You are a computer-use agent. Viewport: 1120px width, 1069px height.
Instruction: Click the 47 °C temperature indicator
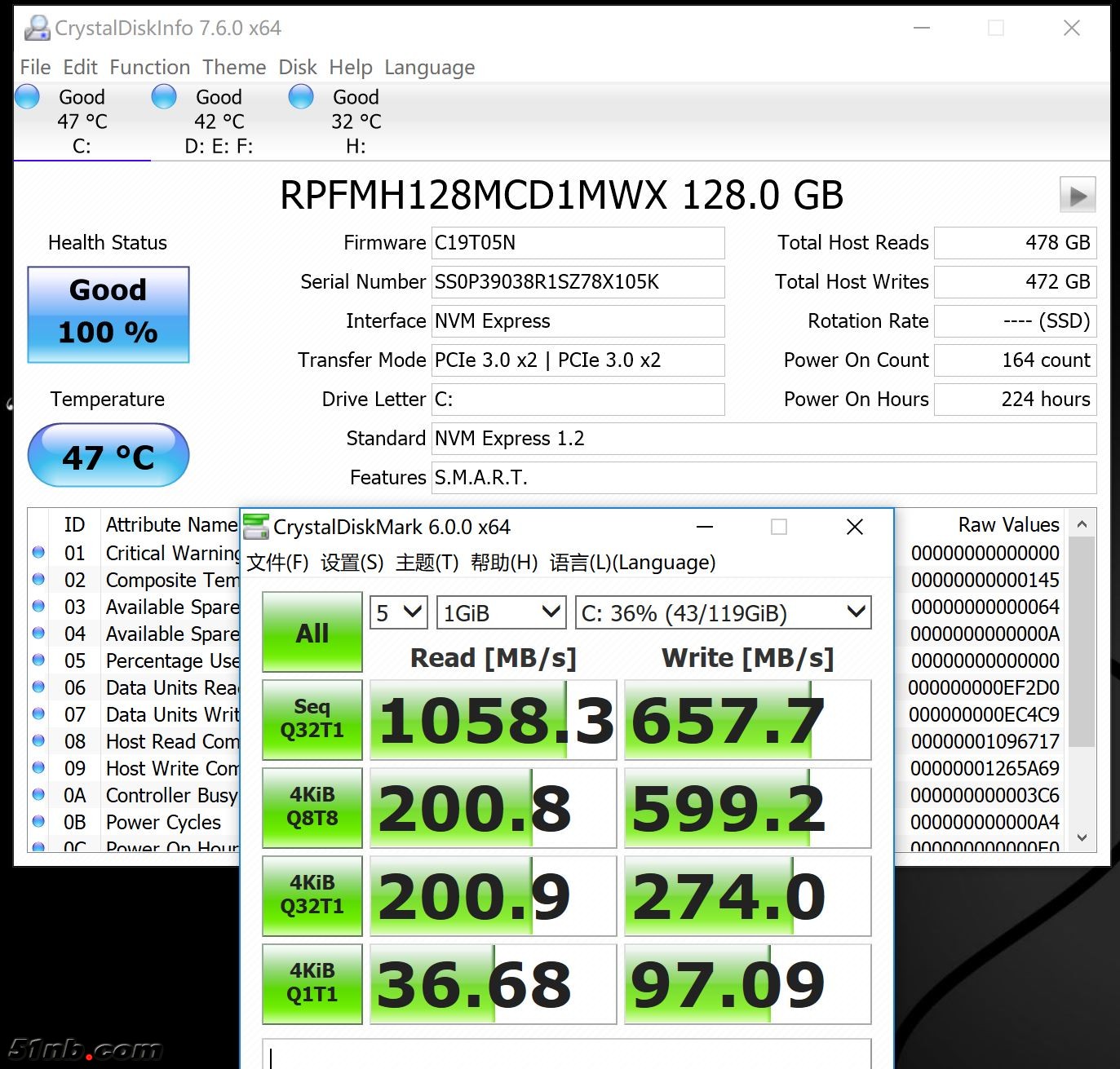(x=108, y=456)
